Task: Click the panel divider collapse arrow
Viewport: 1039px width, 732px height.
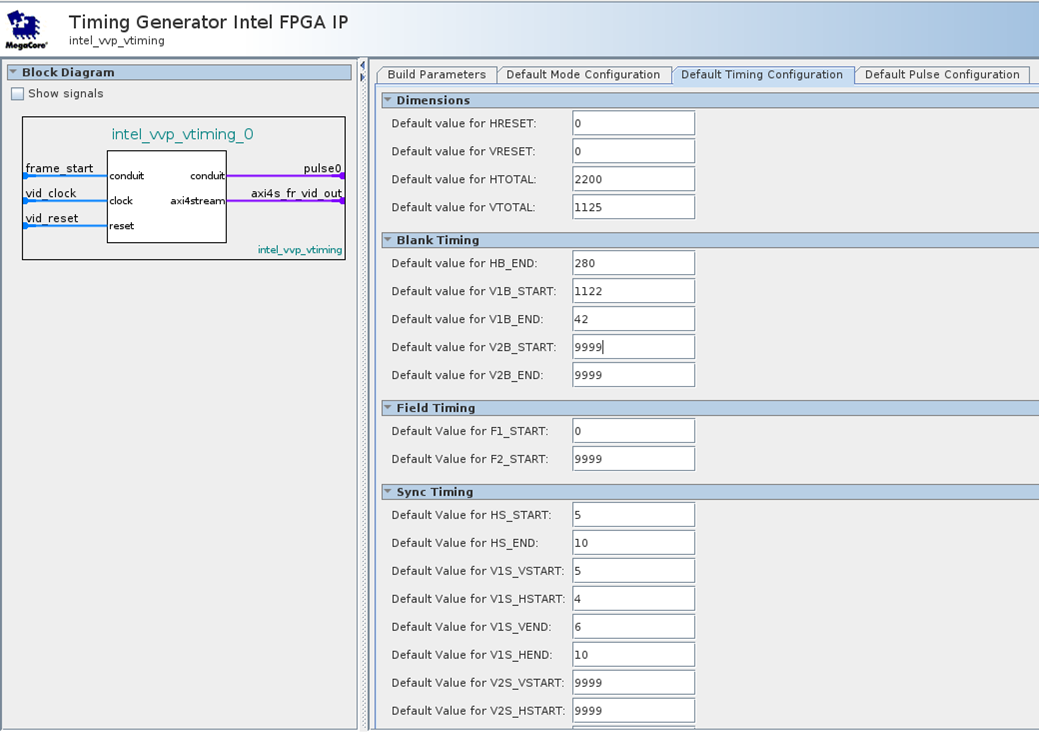Action: click(362, 66)
